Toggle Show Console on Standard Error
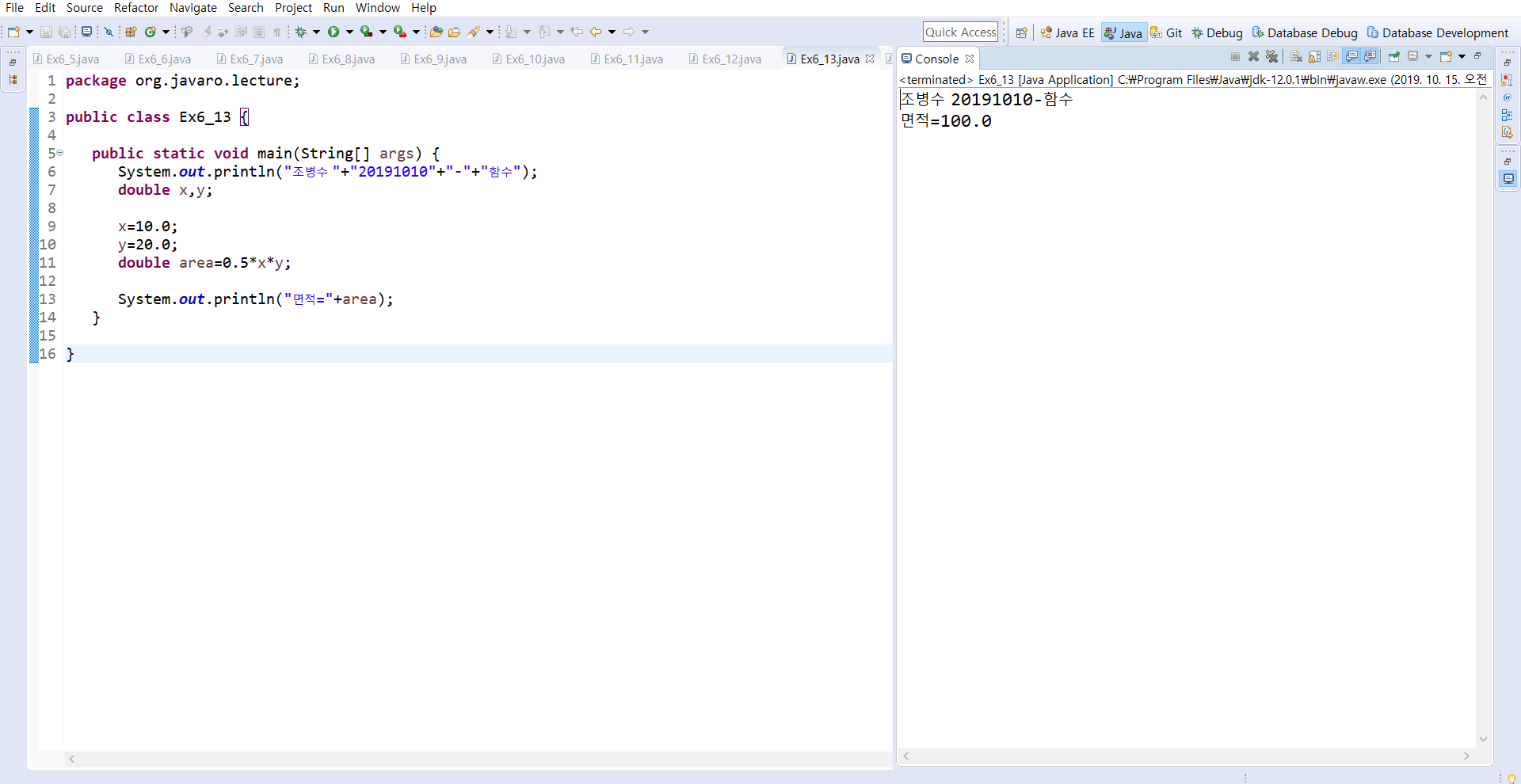 pyautogui.click(x=1370, y=56)
